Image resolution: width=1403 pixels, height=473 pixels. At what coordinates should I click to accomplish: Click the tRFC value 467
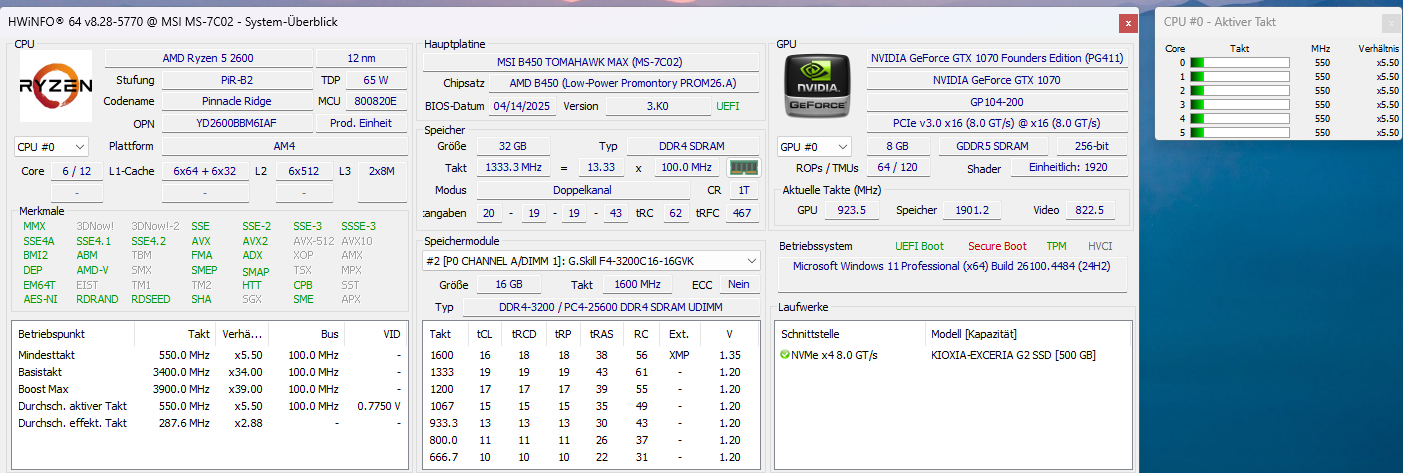click(x=742, y=213)
